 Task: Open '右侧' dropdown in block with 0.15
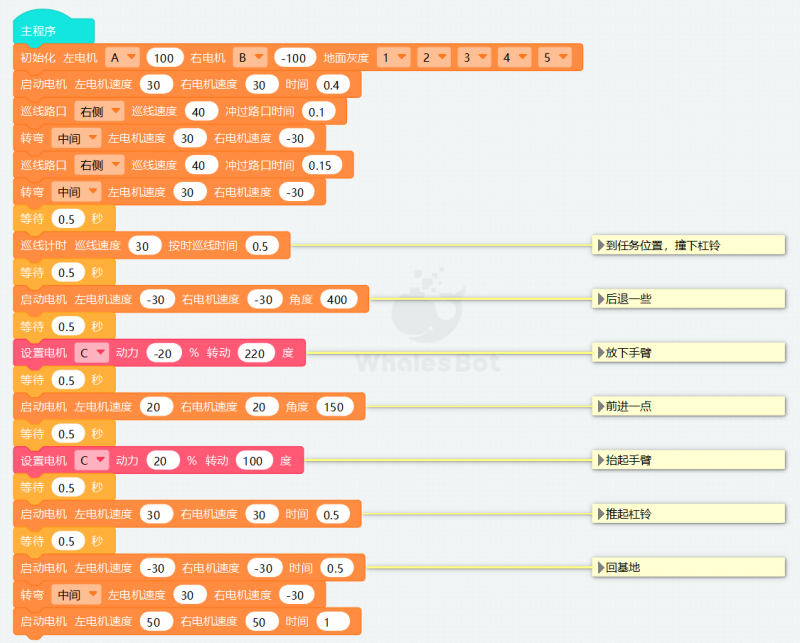(x=100, y=165)
